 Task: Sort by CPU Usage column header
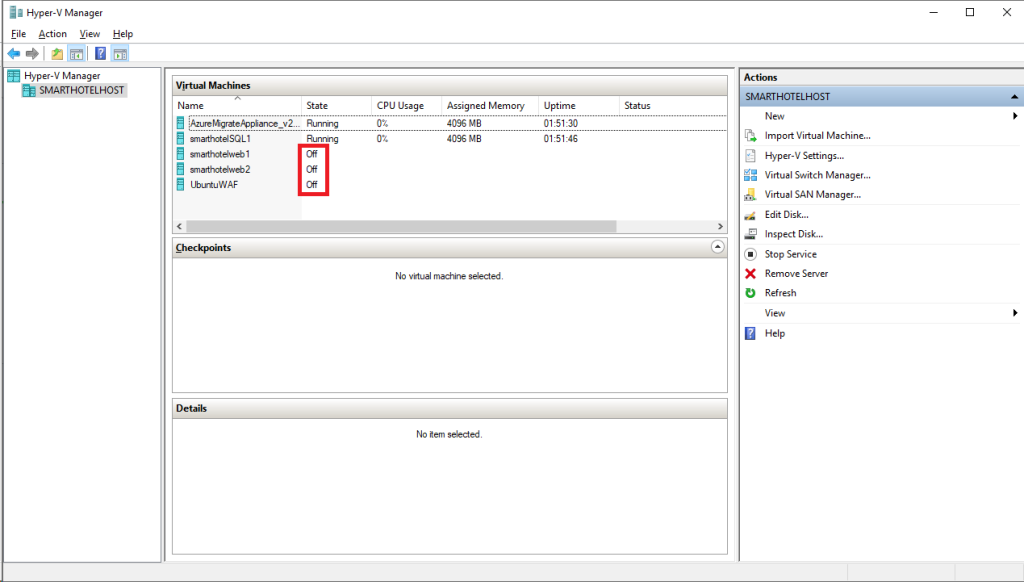[407, 105]
